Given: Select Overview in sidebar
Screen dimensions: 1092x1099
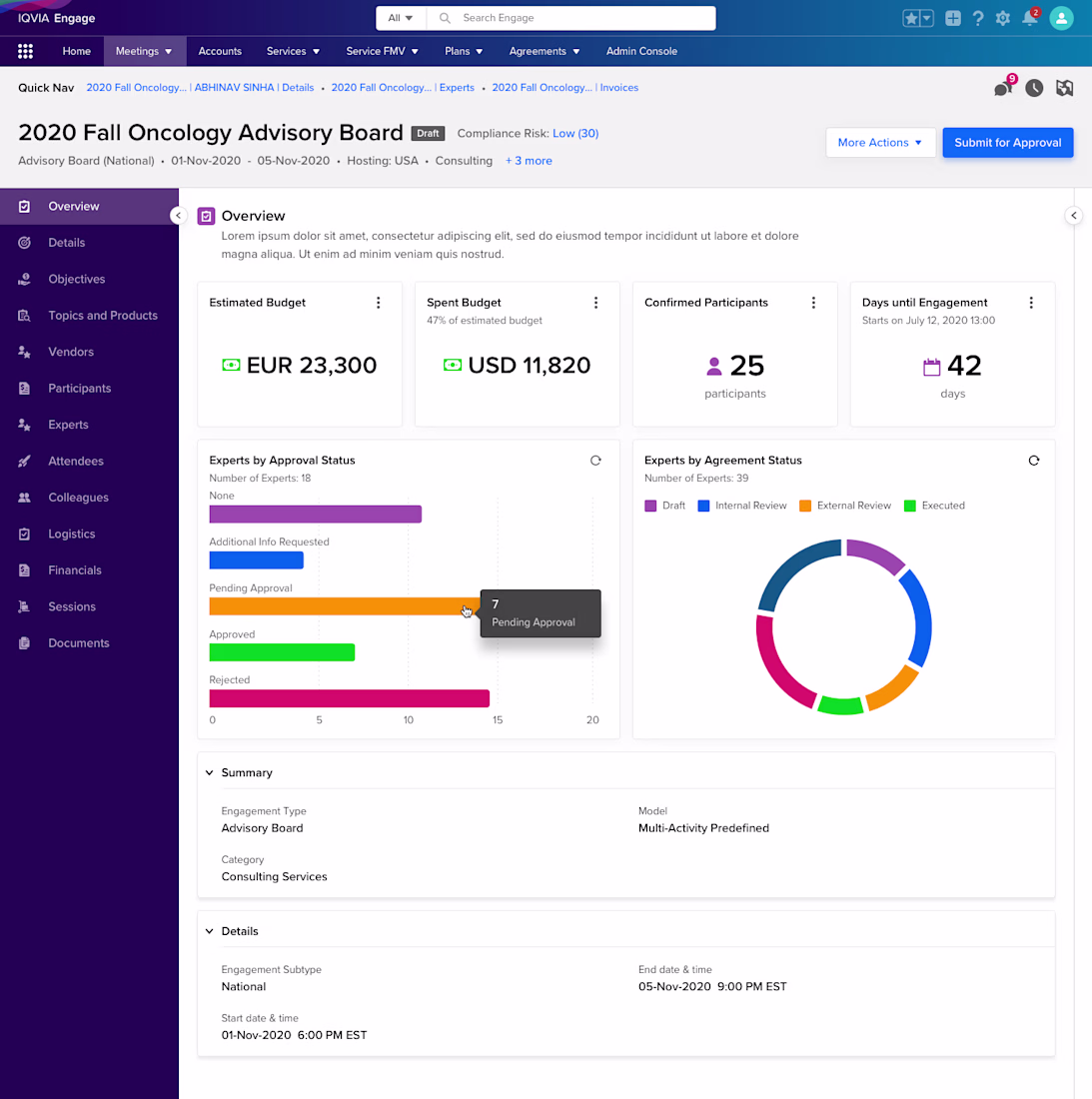Looking at the screenshot, I should click(89, 206).
